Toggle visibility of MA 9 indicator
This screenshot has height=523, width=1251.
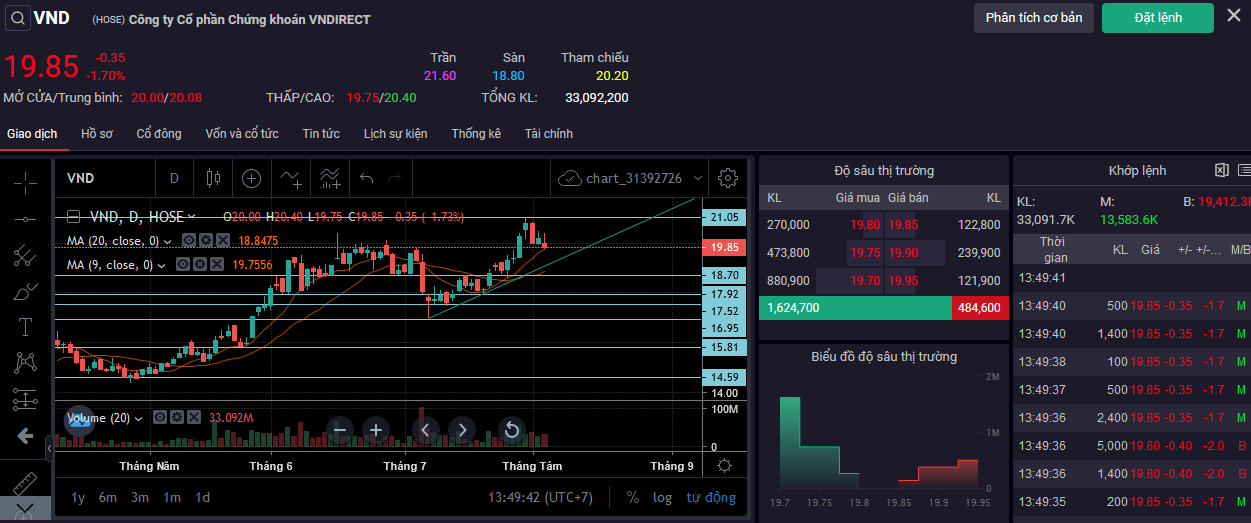tap(182, 265)
